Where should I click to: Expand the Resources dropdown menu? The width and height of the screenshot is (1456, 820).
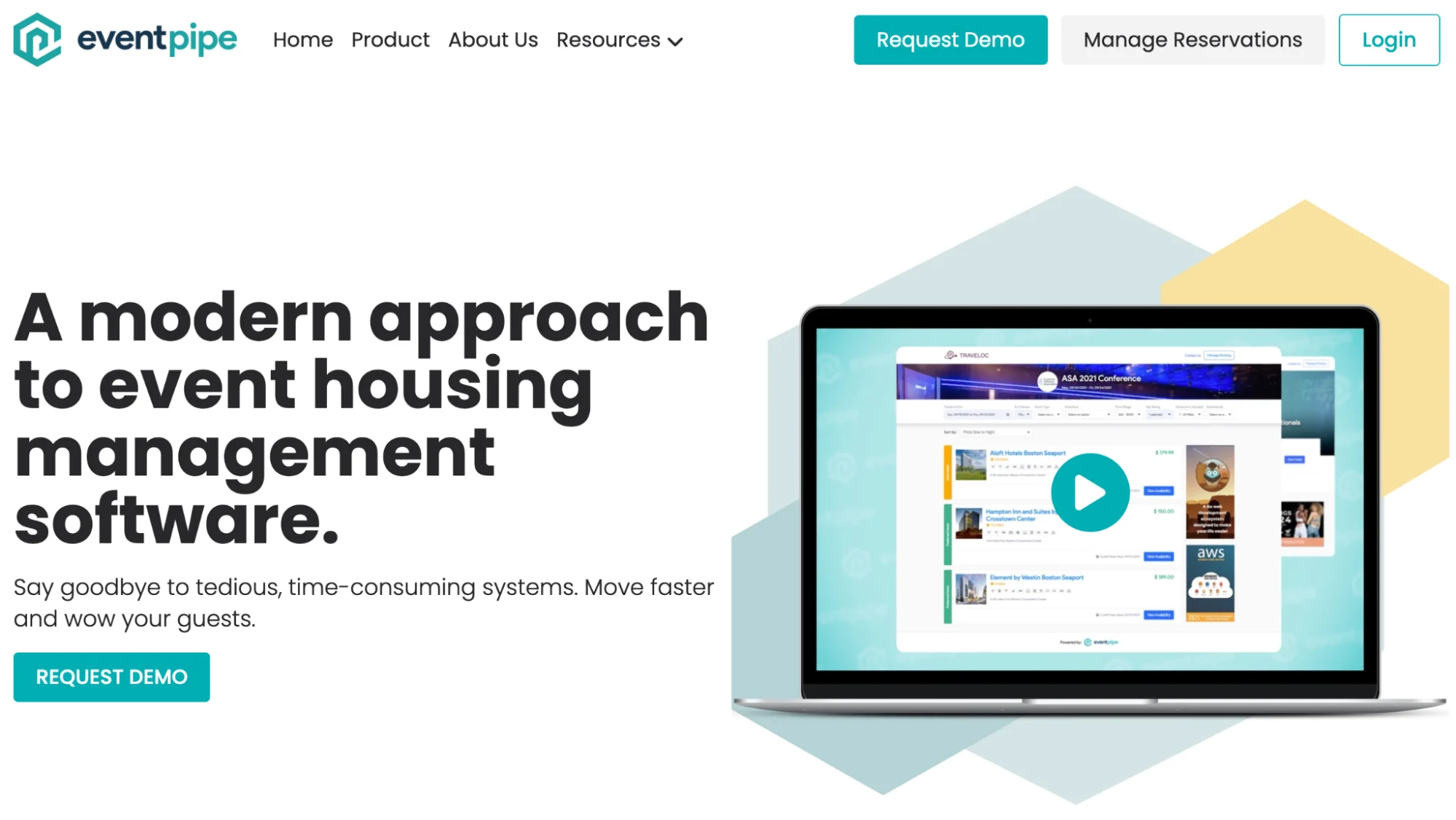pyautogui.click(x=618, y=39)
